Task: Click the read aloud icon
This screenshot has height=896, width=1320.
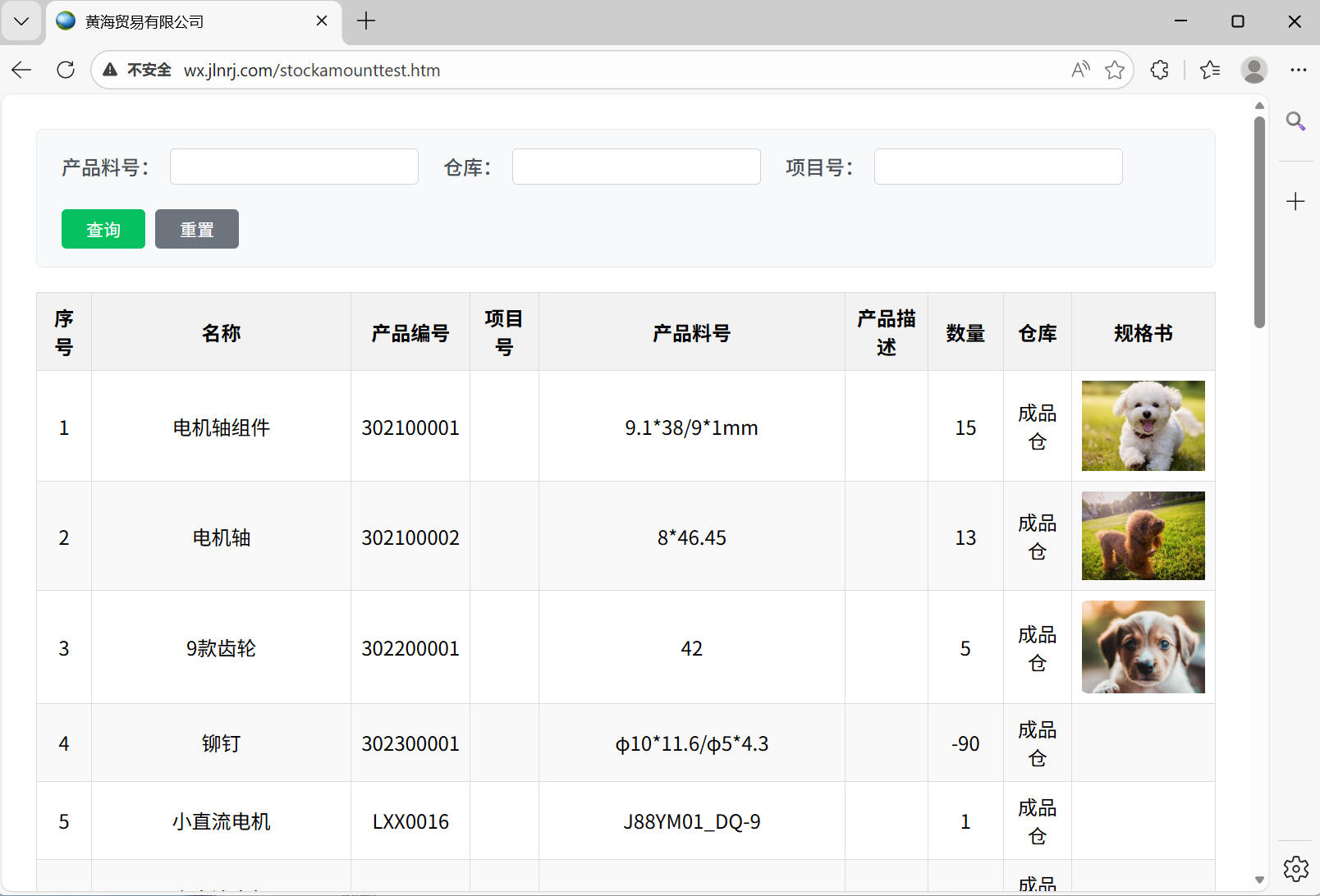Action: (1080, 71)
